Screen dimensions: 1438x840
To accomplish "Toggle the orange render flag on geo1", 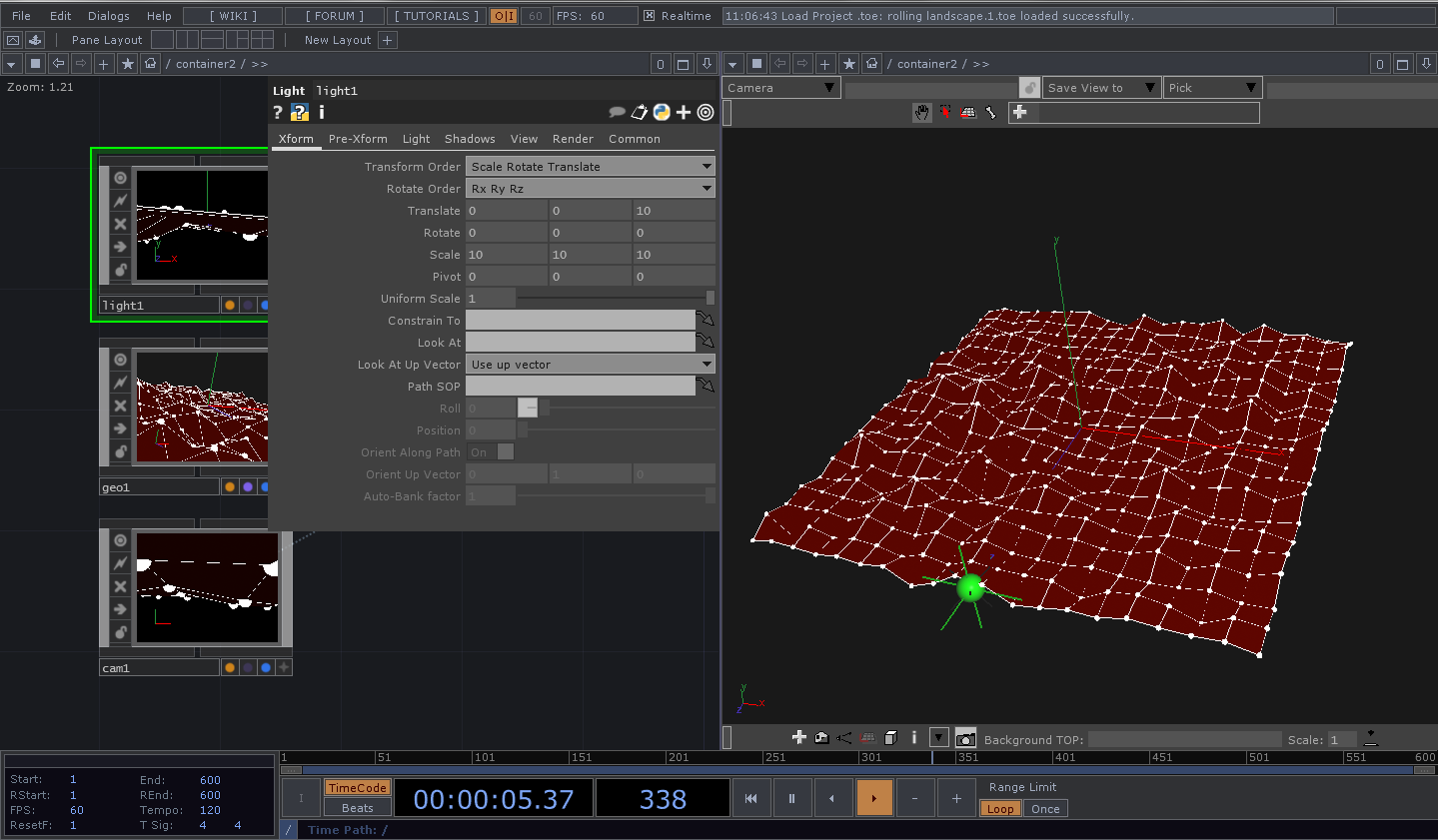I will pyautogui.click(x=230, y=486).
